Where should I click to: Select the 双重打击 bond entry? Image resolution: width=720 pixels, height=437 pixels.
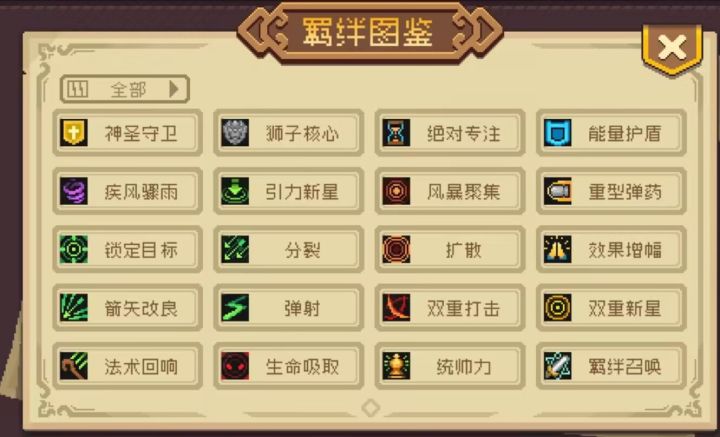coord(450,308)
